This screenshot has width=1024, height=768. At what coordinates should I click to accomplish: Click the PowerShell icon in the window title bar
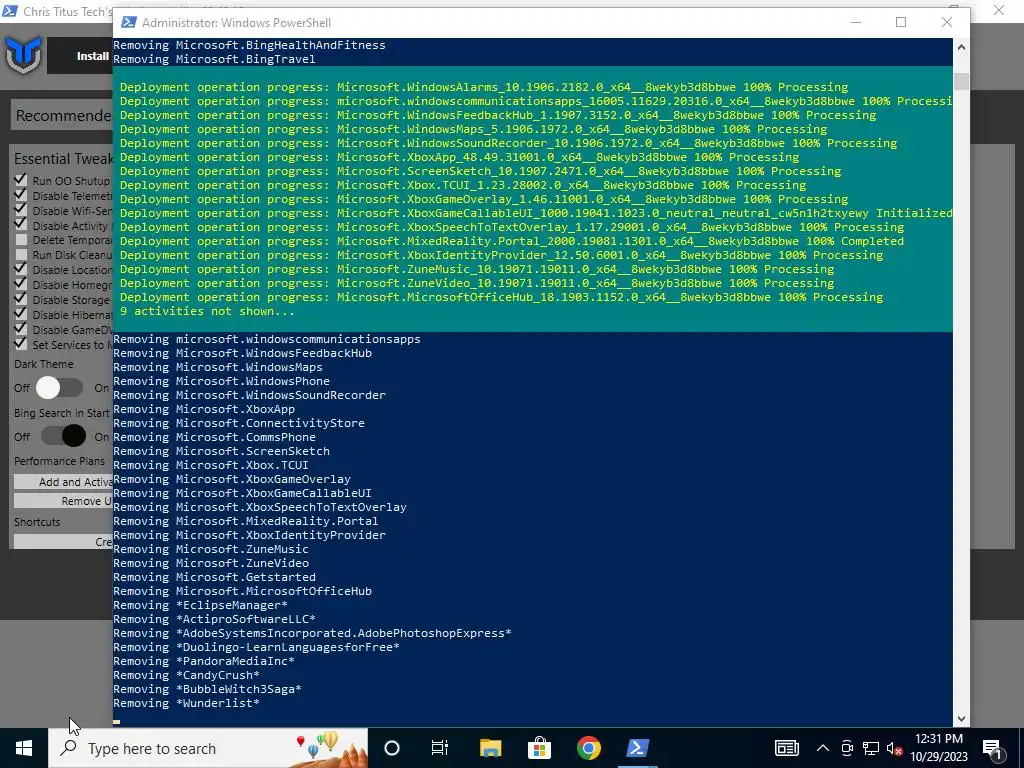tap(129, 22)
